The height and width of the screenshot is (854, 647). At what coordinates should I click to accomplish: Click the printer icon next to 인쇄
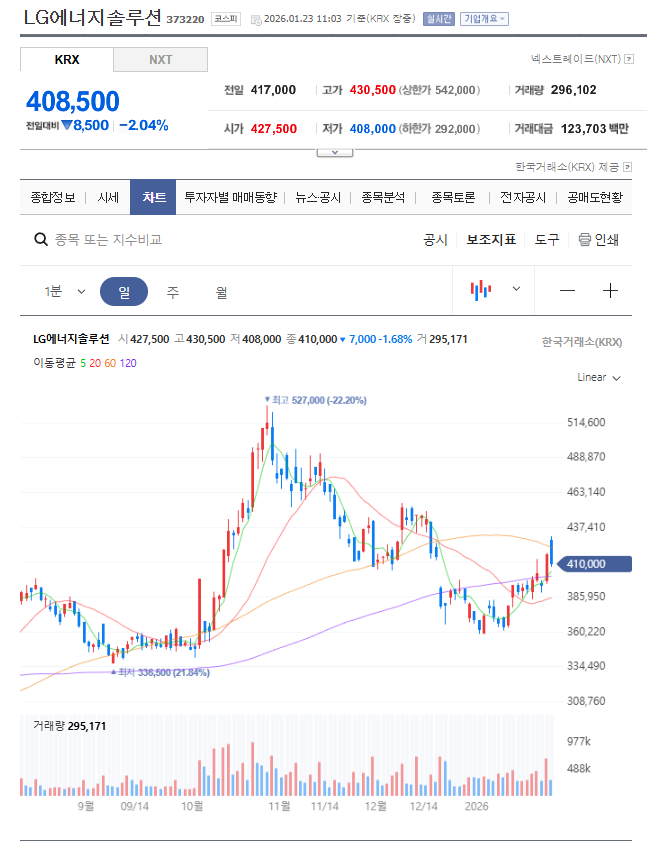(x=585, y=240)
